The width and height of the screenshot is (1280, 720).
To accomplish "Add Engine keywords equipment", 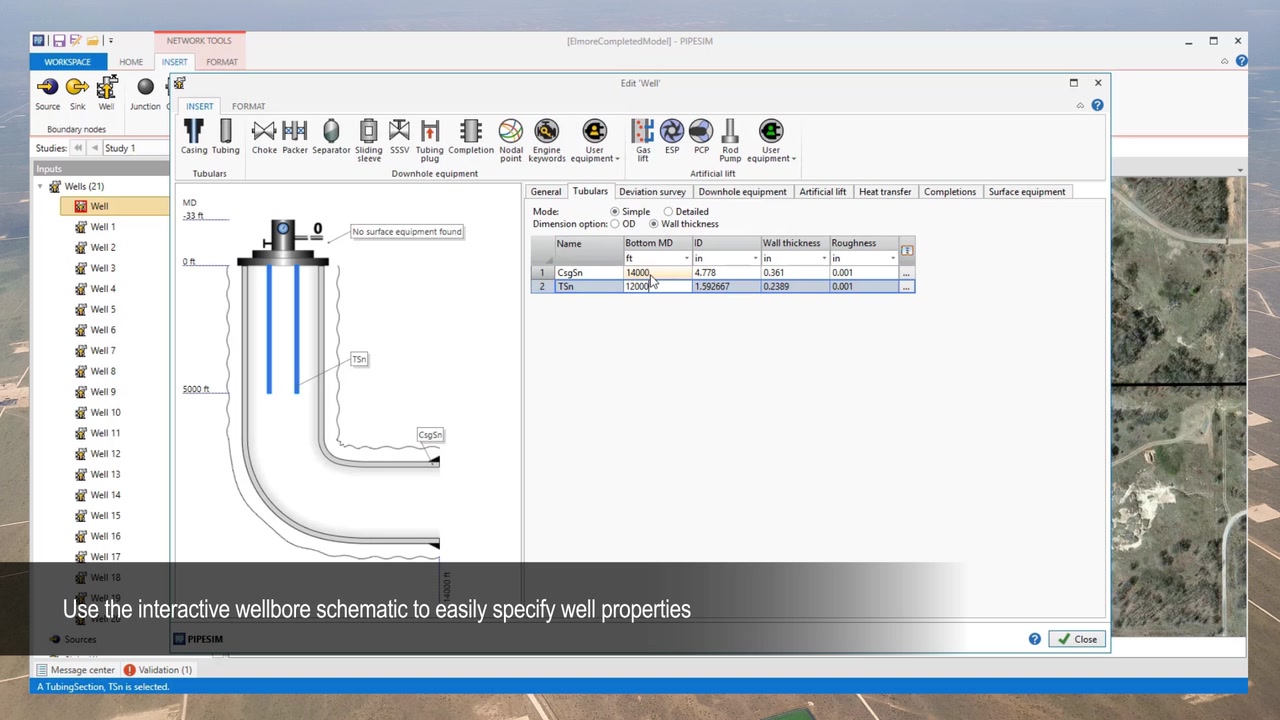I will (x=546, y=141).
